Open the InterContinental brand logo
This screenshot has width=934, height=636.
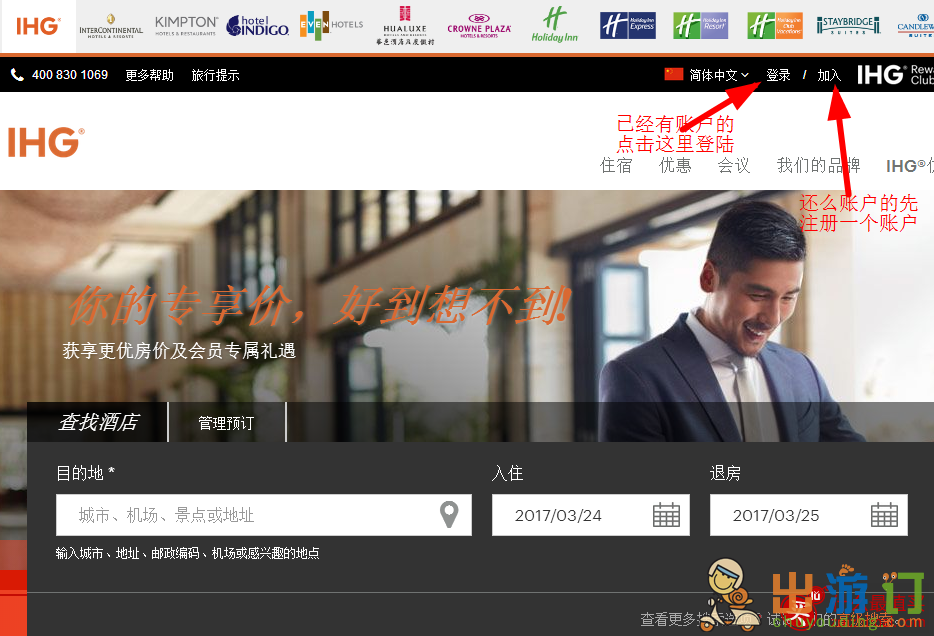click(x=111, y=26)
